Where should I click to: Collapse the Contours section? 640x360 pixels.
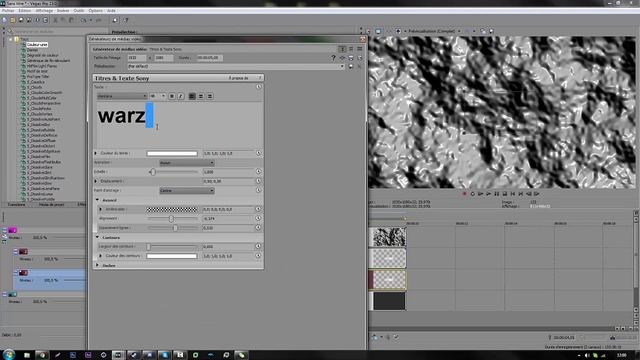click(x=98, y=237)
